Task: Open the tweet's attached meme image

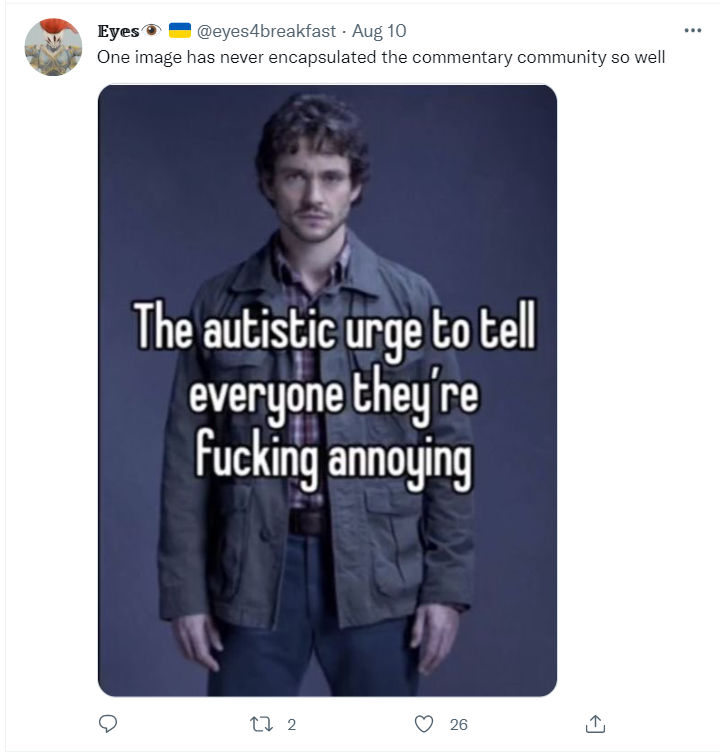Action: pyautogui.click(x=327, y=390)
